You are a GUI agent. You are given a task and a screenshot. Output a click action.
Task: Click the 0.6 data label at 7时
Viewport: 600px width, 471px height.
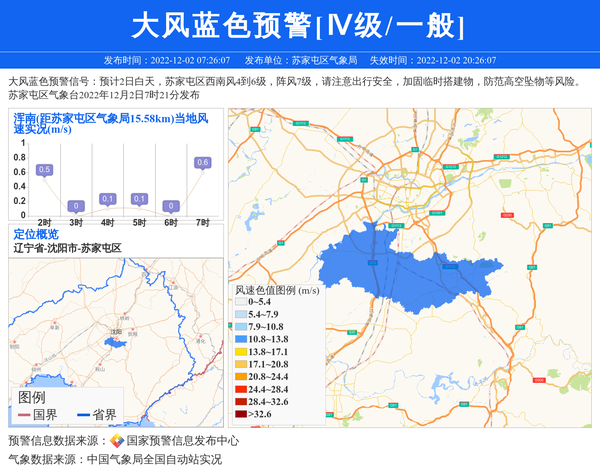point(203,162)
